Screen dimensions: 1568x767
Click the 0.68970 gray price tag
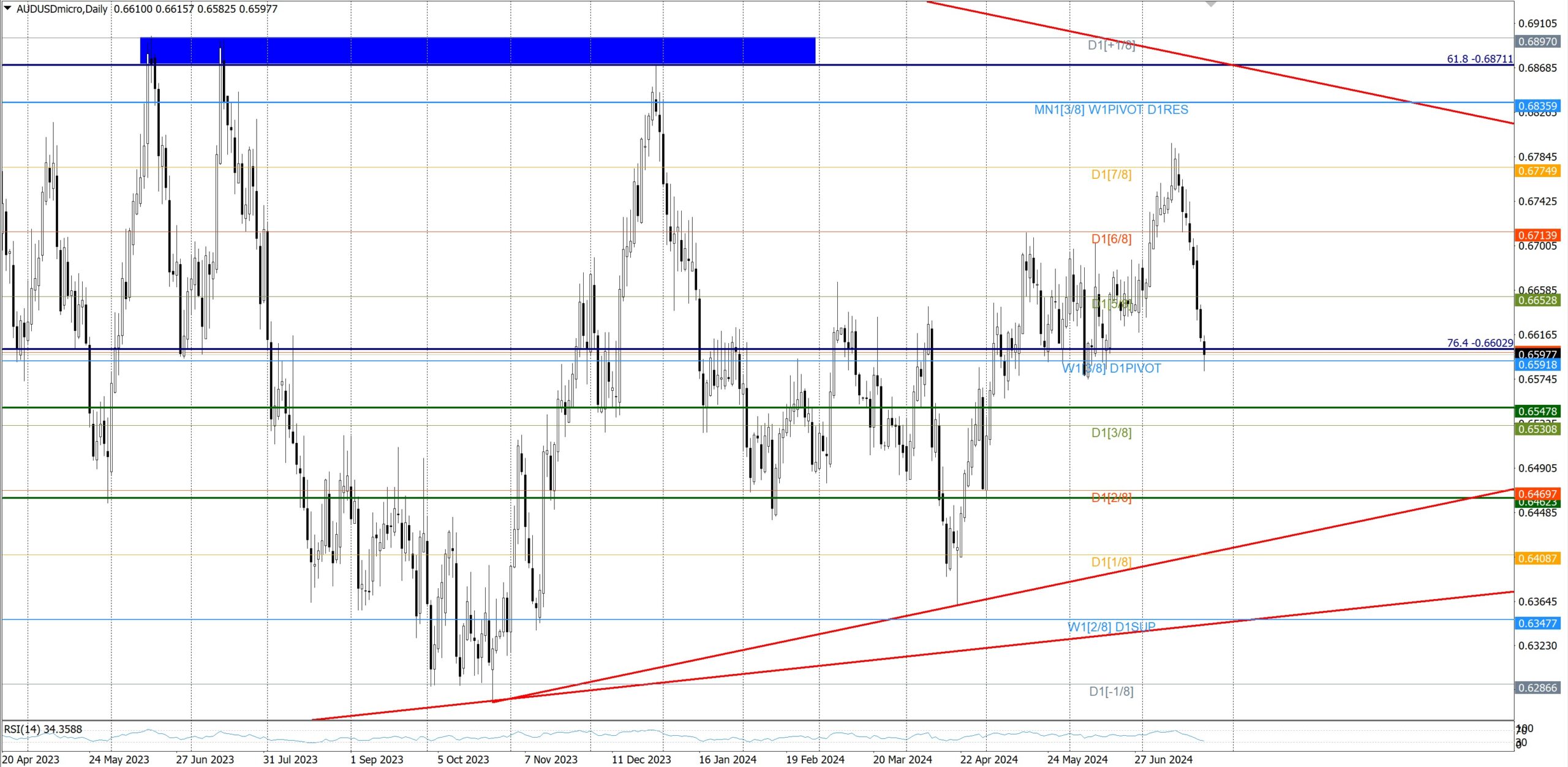pyautogui.click(x=1537, y=42)
